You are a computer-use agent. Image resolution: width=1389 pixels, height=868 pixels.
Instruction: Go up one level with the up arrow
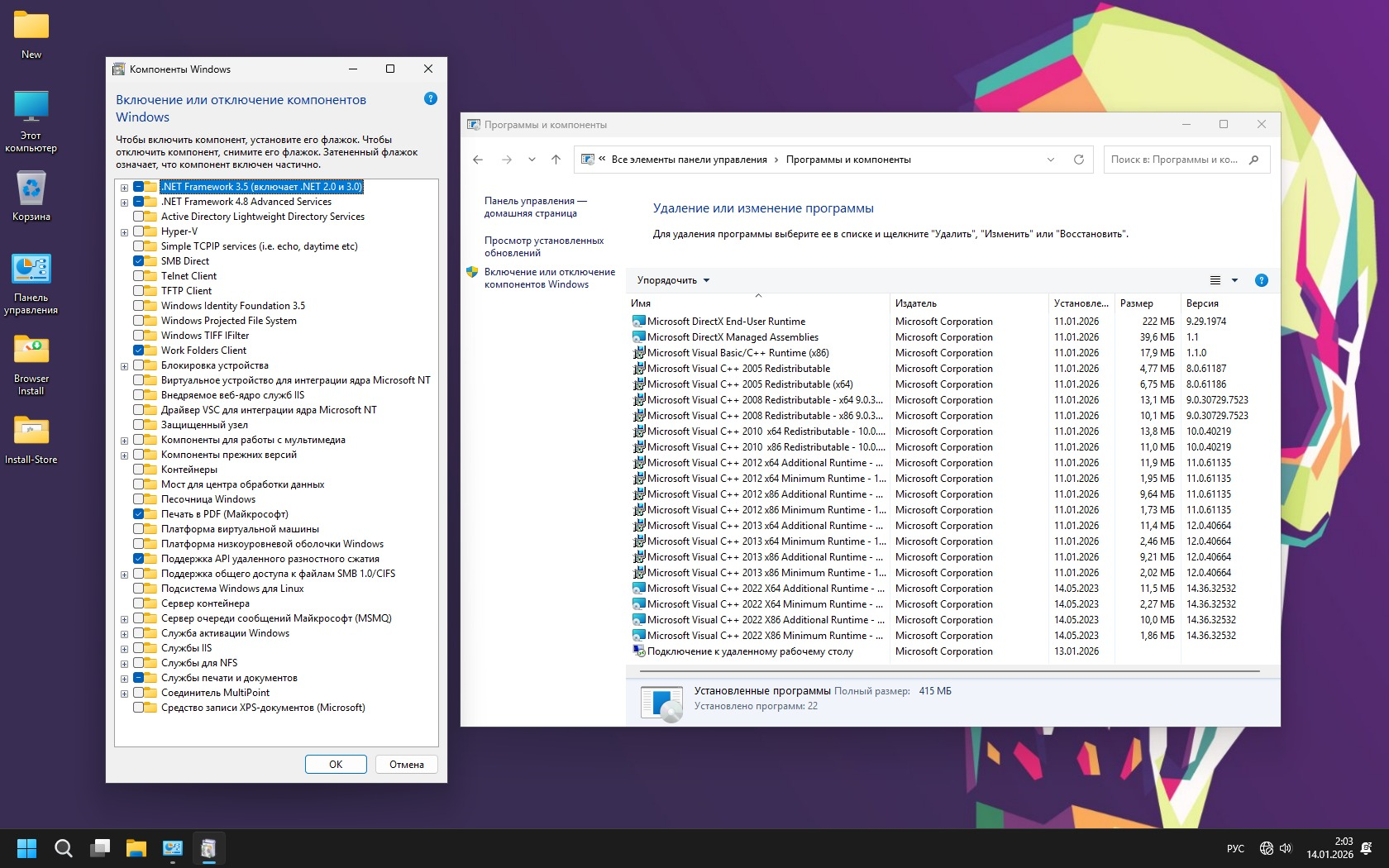(556, 160)
